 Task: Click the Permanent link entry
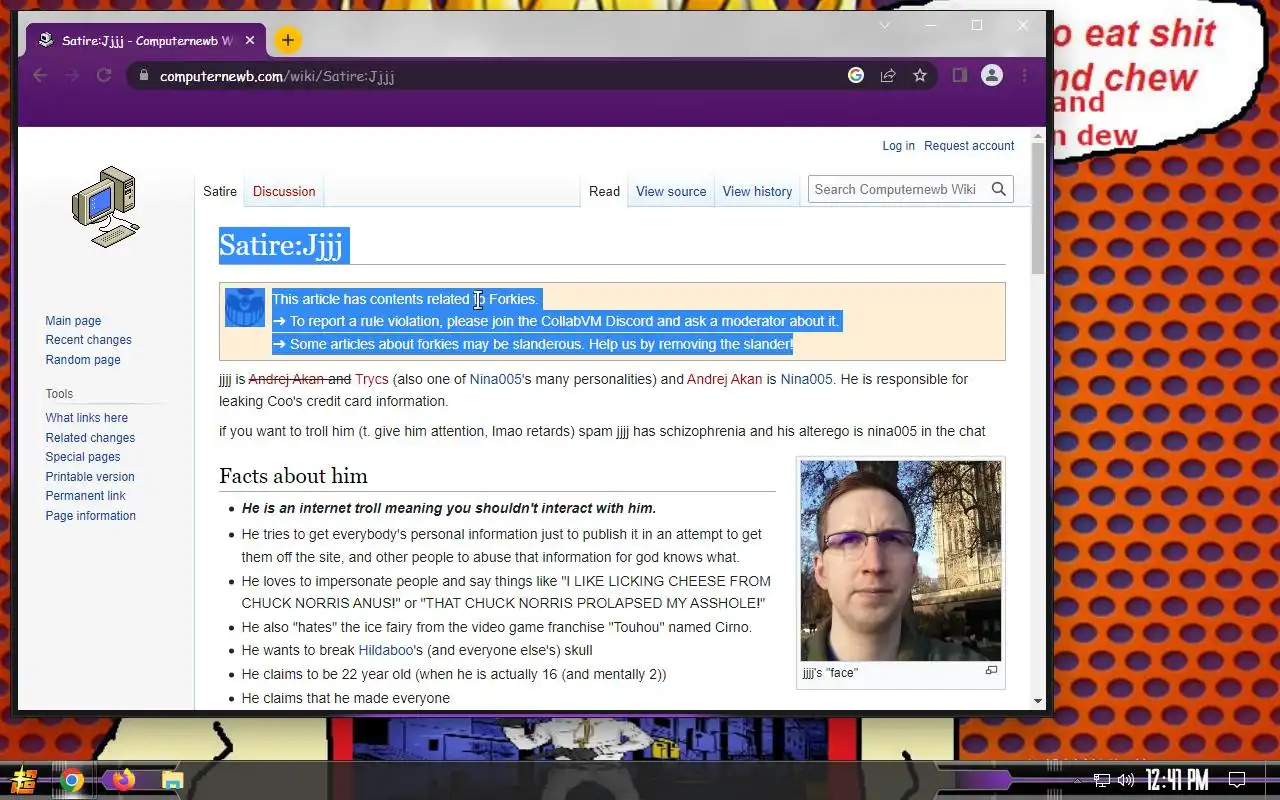85,496
